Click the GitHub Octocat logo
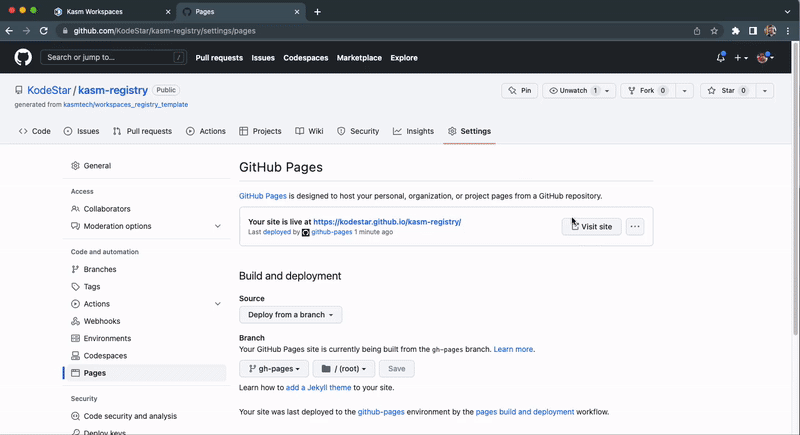 point(23,57)
